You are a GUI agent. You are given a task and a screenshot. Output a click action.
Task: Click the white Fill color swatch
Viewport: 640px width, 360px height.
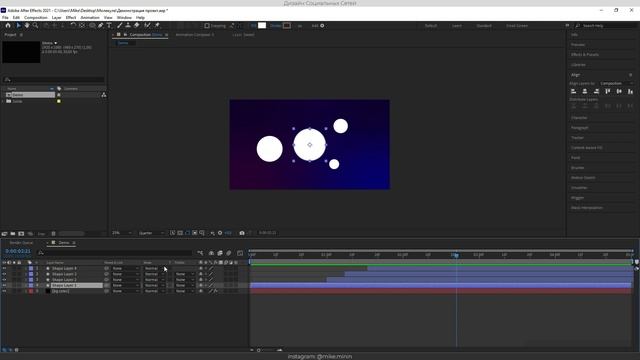(262, 25)
